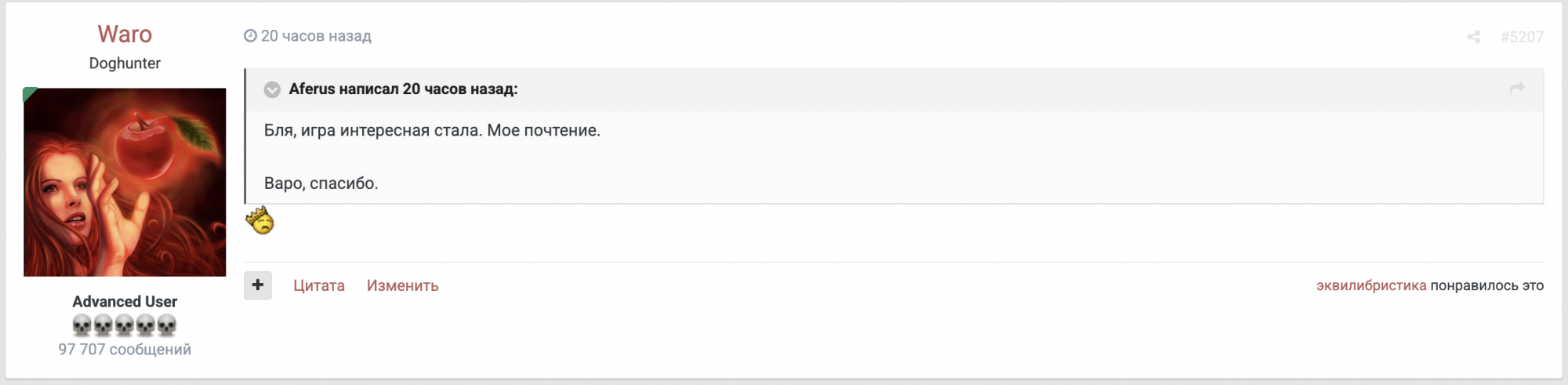
Task: Click the clock icon beside timestamp
Action: coord(250,36)
